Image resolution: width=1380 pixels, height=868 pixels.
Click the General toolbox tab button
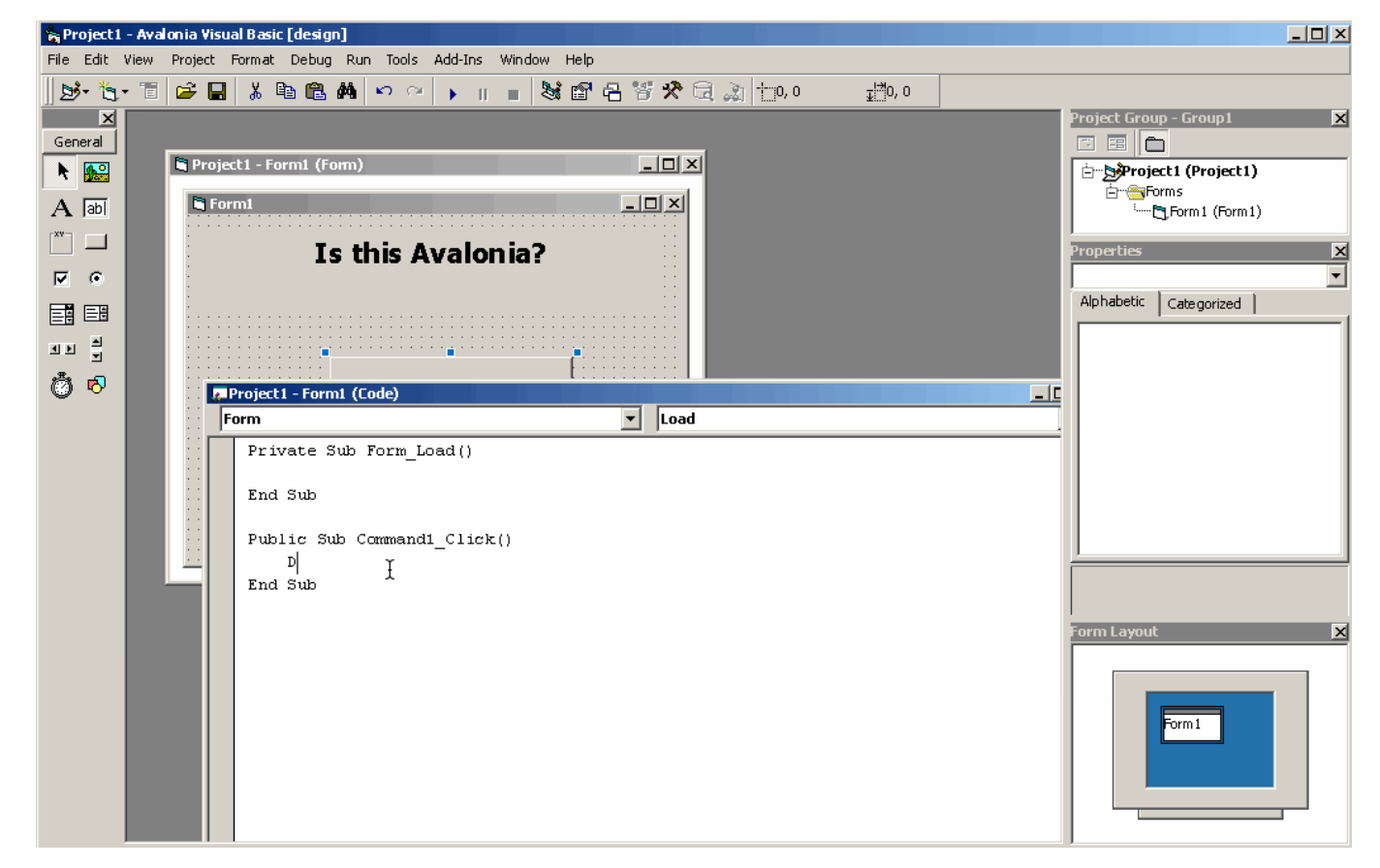pos(78,141)
